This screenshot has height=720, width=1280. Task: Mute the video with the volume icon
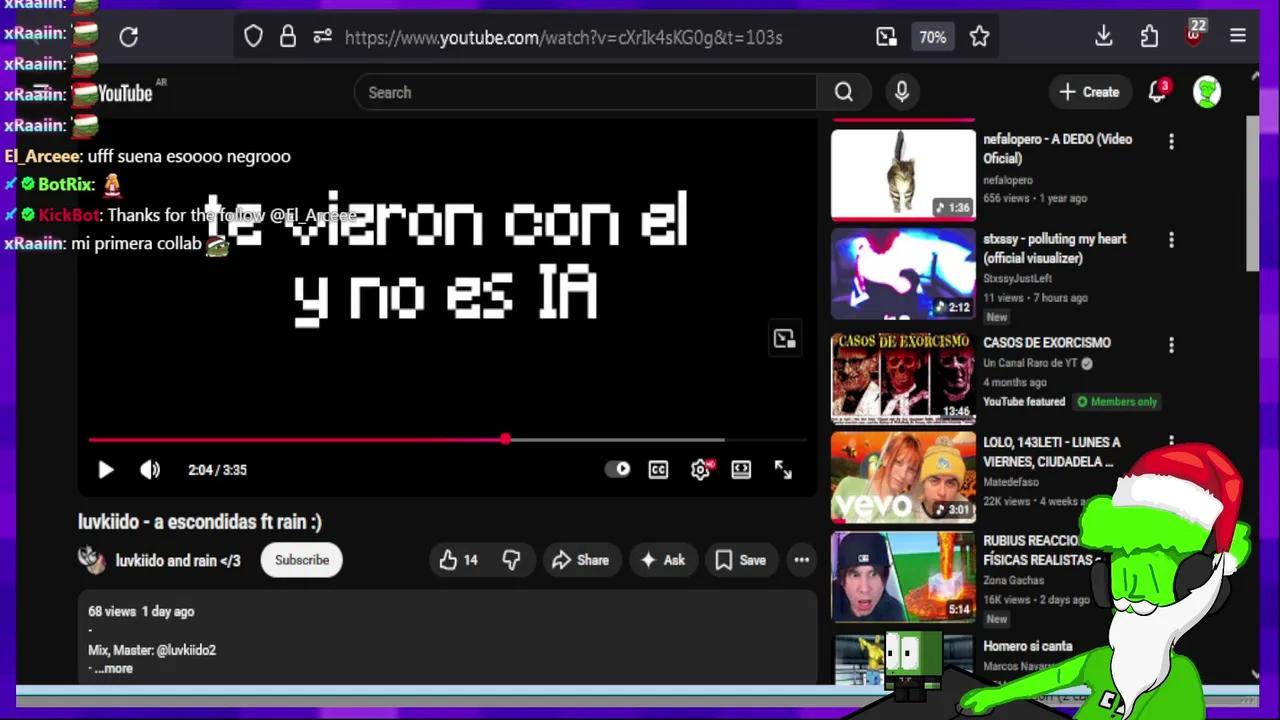point(149,469)
